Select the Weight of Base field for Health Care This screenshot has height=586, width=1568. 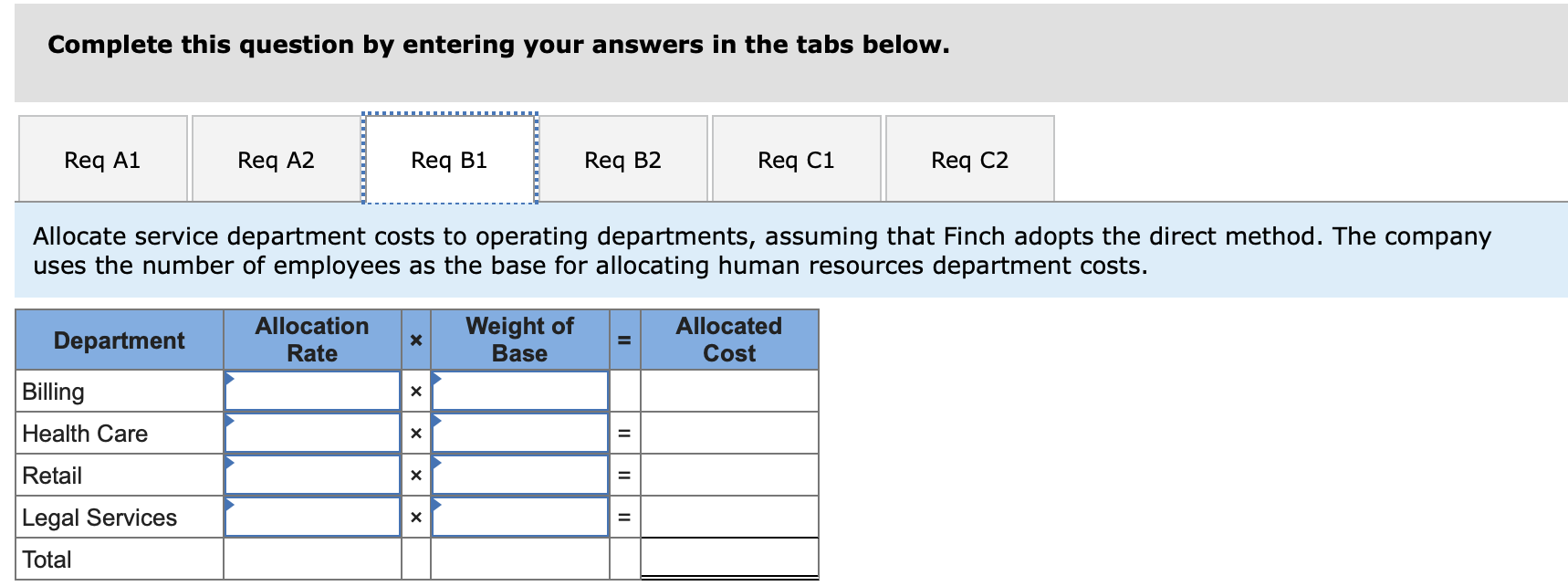tap(520, 433)
